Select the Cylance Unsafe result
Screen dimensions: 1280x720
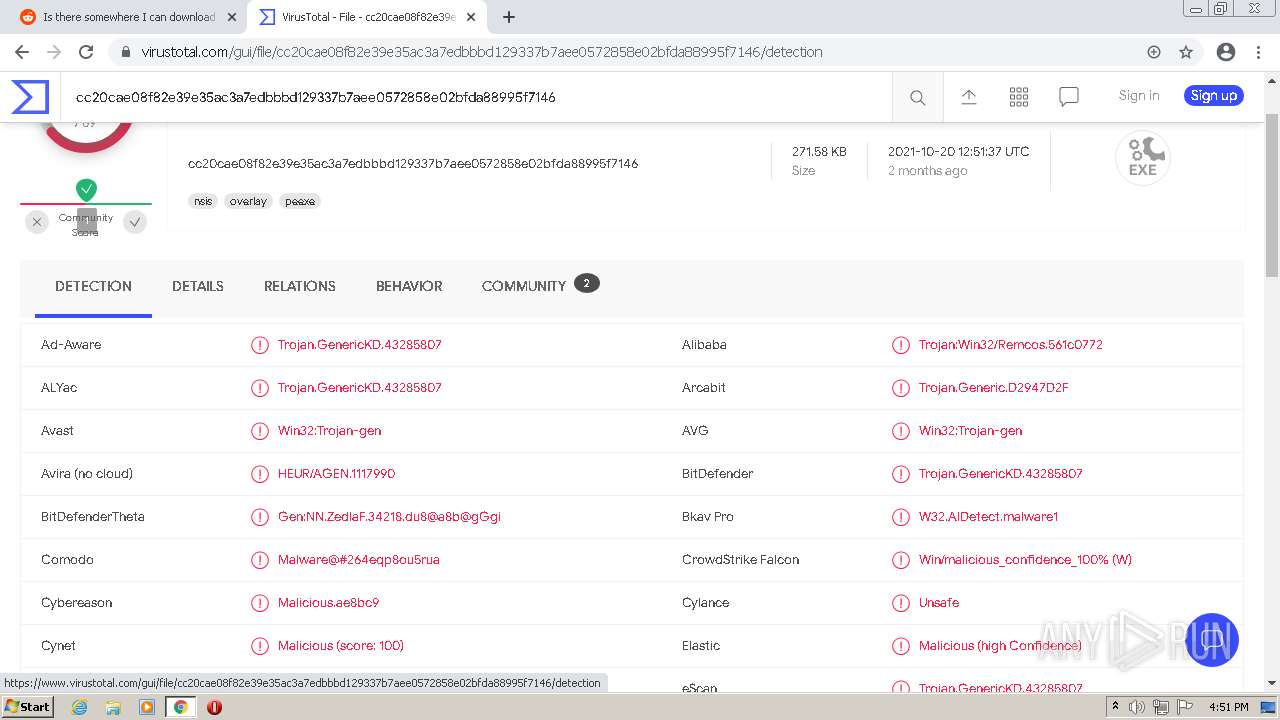click(939, 603)
